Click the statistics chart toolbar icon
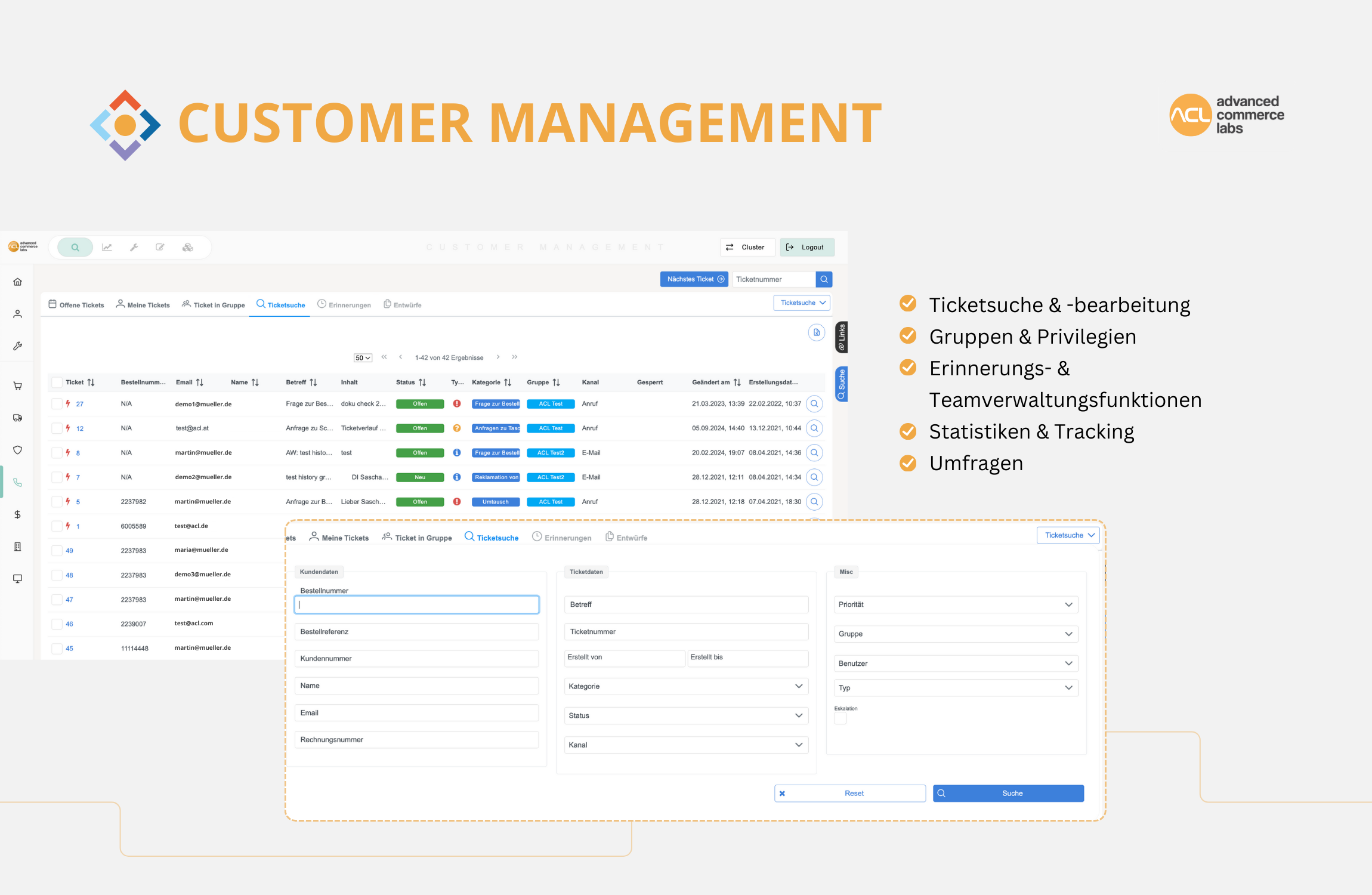This screenshot has width=1372, height=895. click(107, 247)
